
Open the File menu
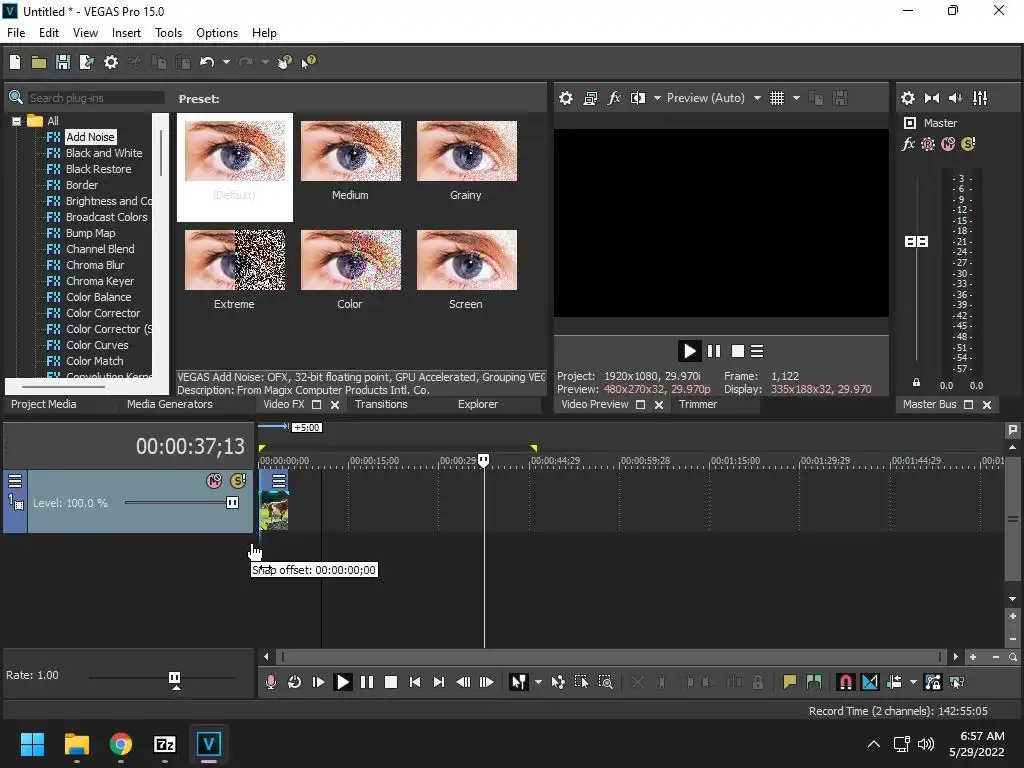pos(16,33)
